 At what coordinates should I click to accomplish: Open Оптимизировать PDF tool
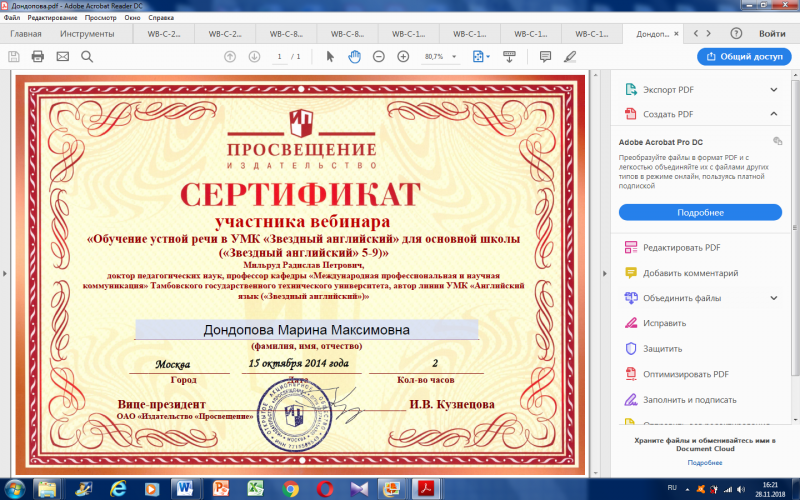[677, 374]
